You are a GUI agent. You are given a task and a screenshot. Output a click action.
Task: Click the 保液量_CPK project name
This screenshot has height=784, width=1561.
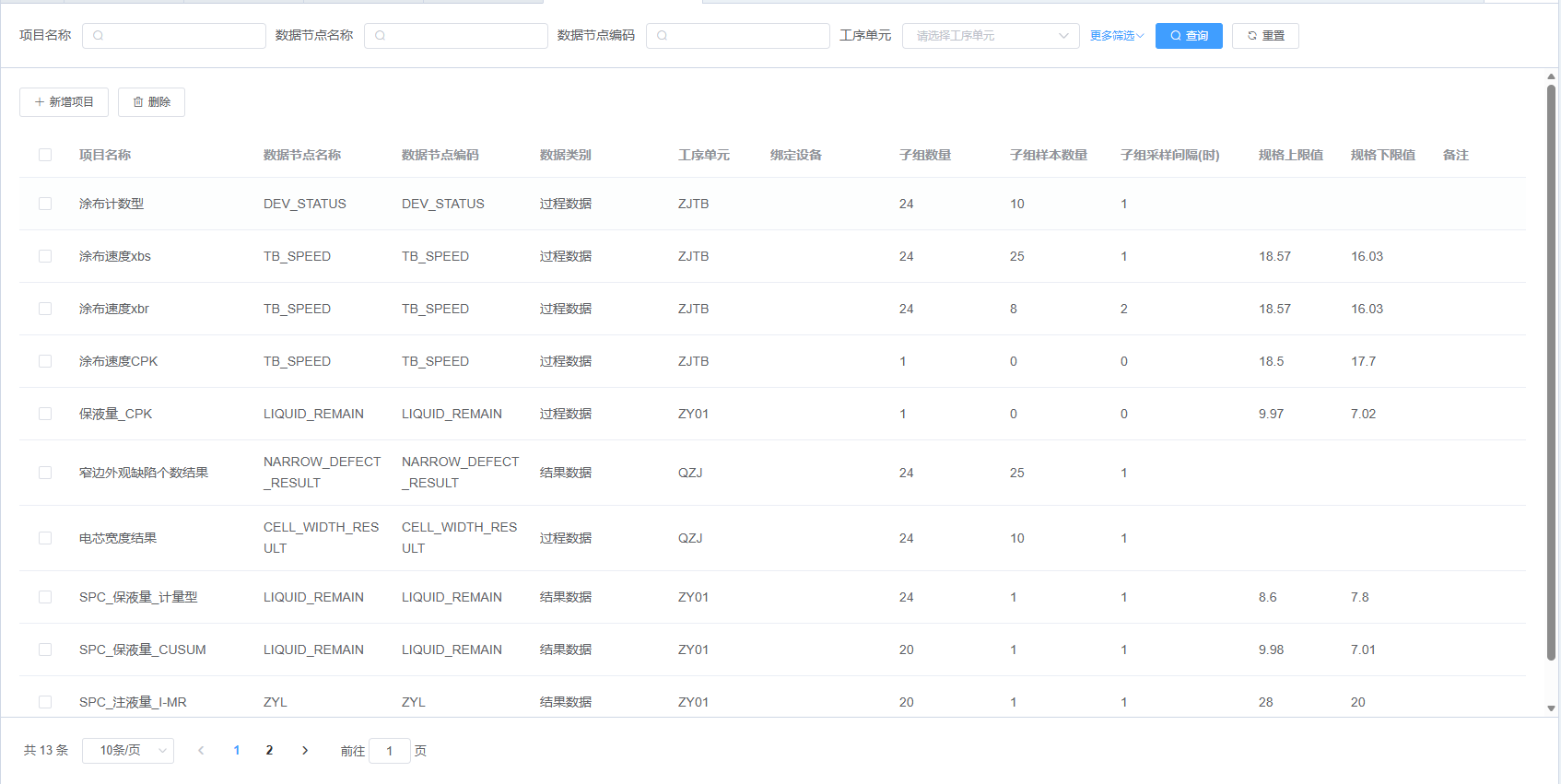click(x=116, y=414)
